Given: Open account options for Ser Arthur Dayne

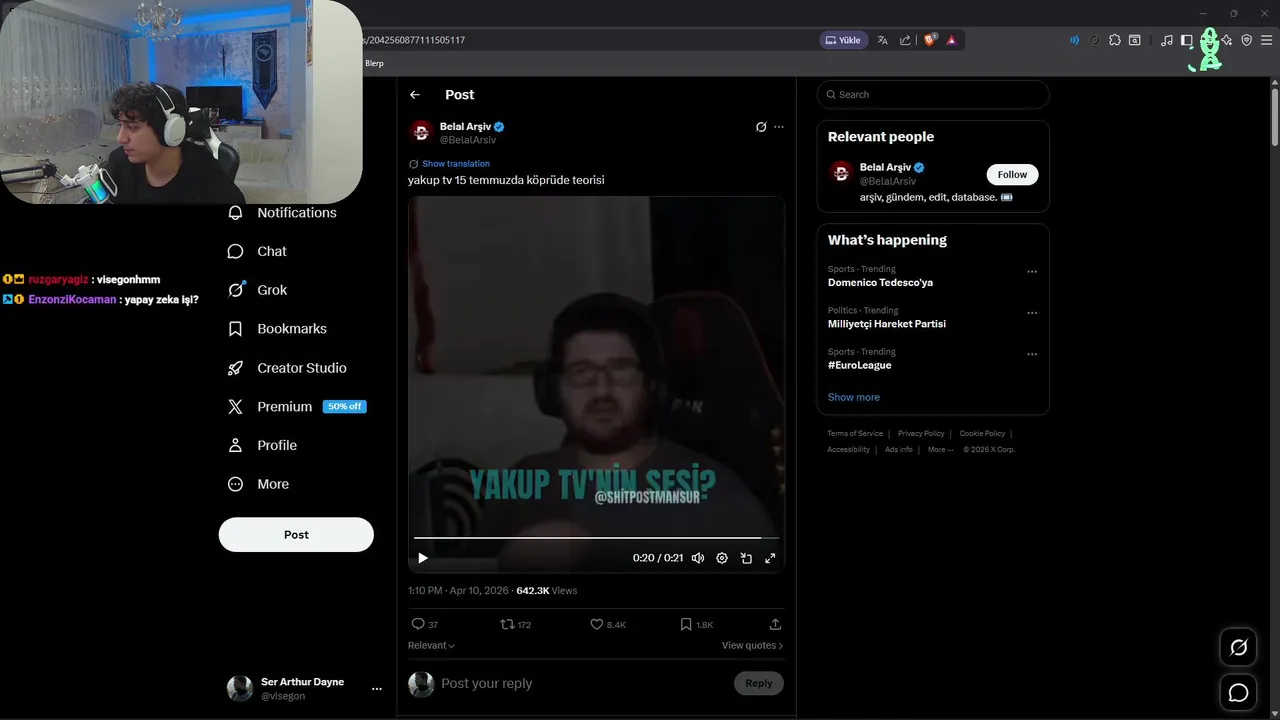Looking at the screenshot, I should click(376, 689).
